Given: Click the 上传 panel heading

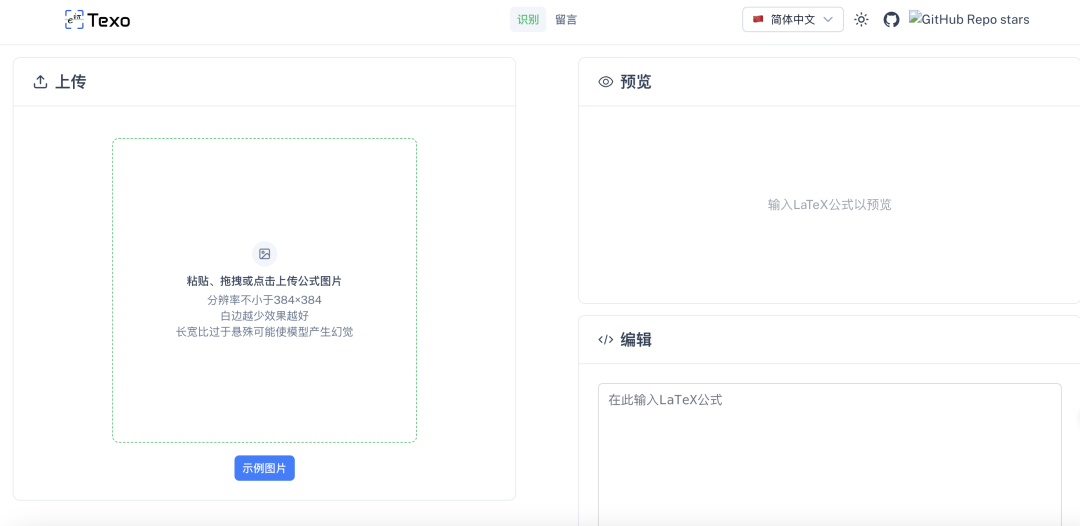Looking at the screenshot, I should pyautogui.click(x=70, y=82).
